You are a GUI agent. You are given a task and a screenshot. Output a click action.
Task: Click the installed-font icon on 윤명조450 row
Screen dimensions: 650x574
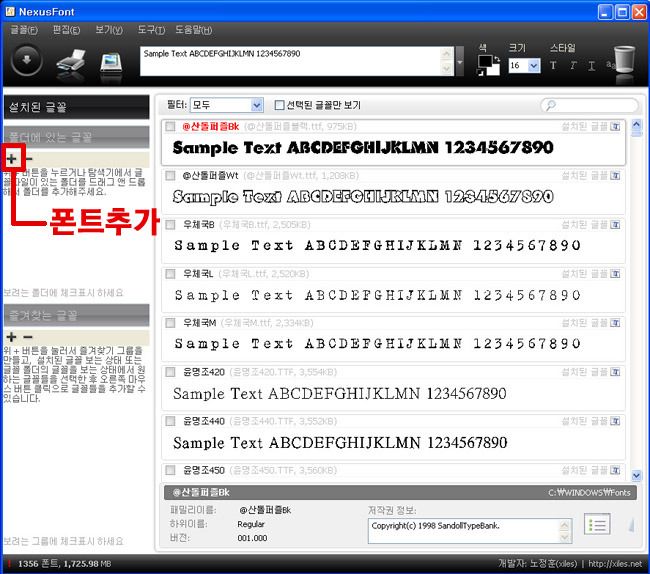point(615,470)
